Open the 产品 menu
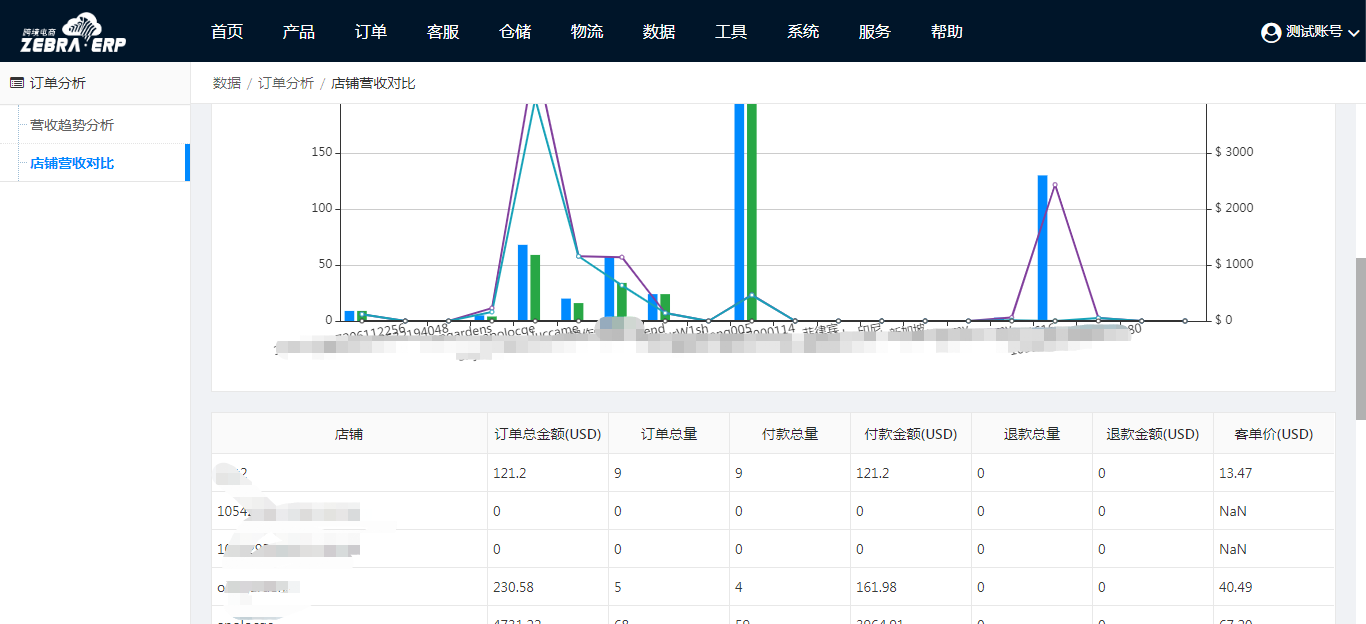This screenshot has width=1366, height=624. pos(299,32)
